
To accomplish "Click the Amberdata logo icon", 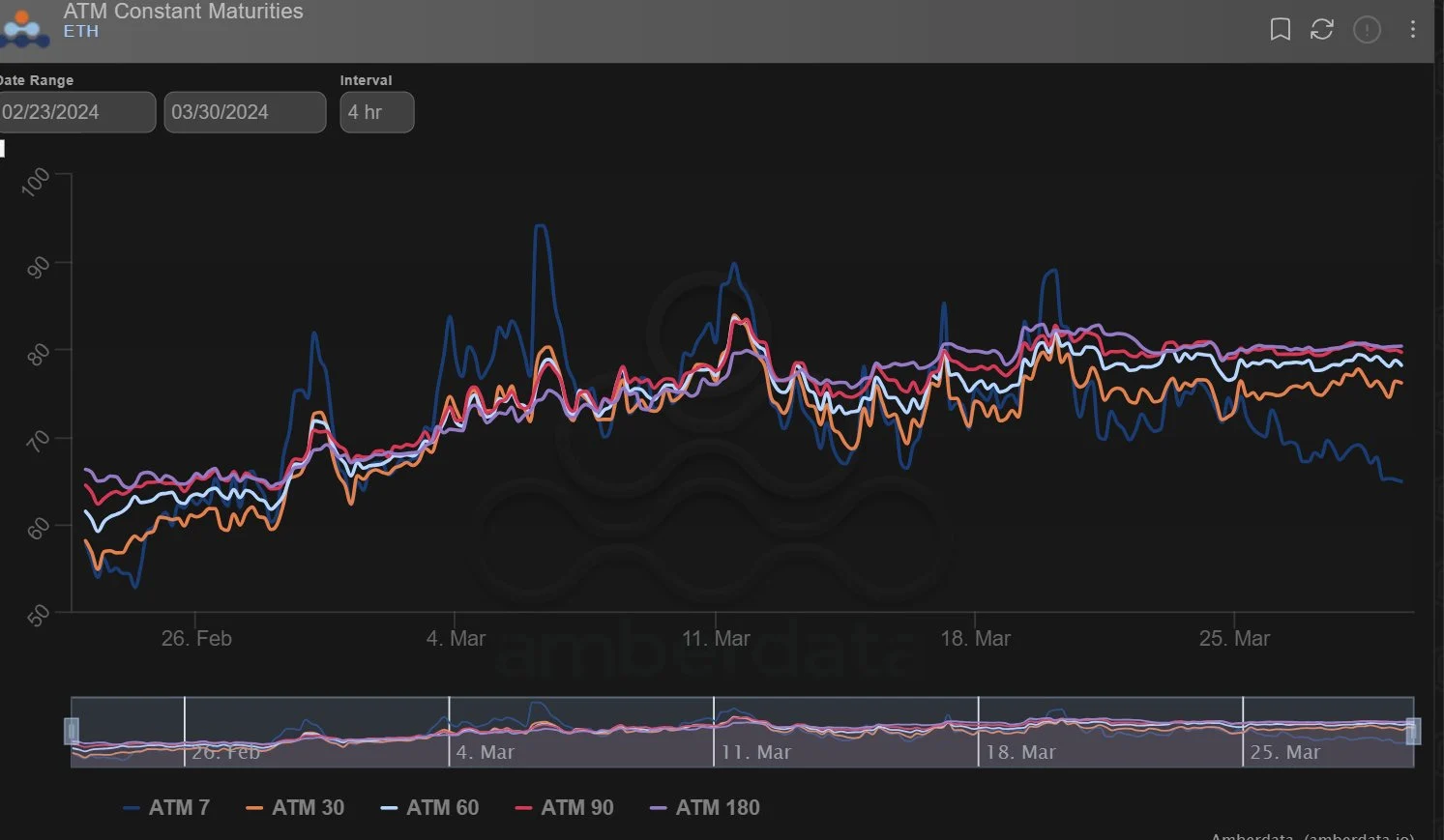I will 25,29.
